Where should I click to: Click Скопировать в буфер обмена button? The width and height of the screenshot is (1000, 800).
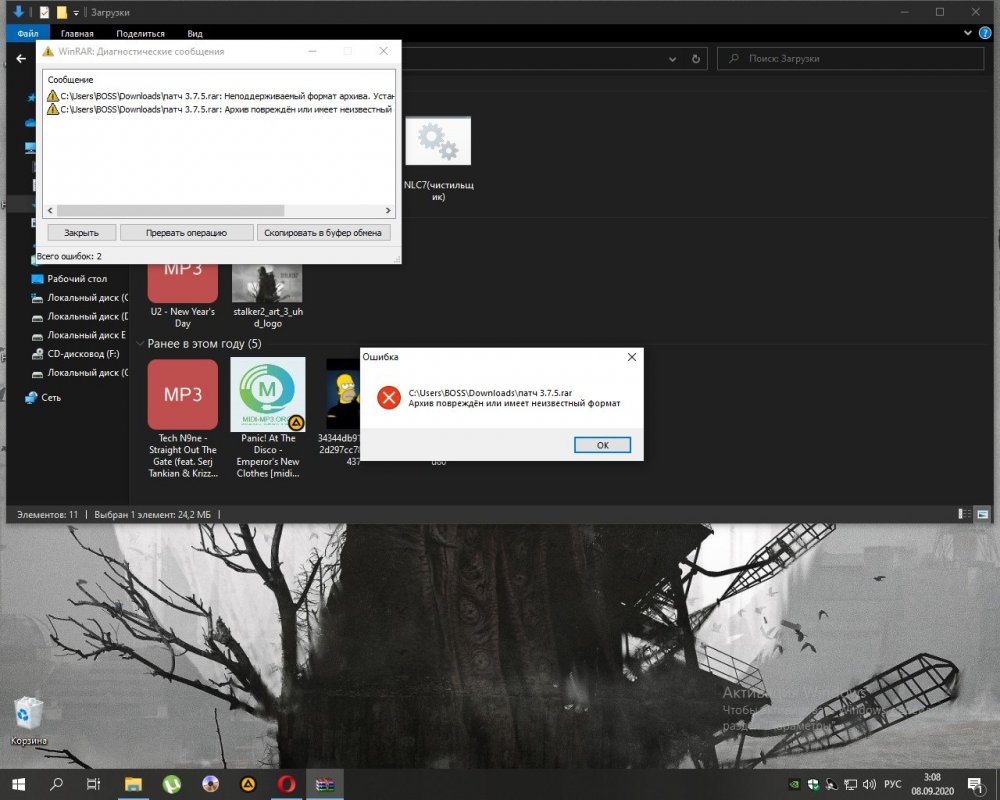tap(324, 232)
